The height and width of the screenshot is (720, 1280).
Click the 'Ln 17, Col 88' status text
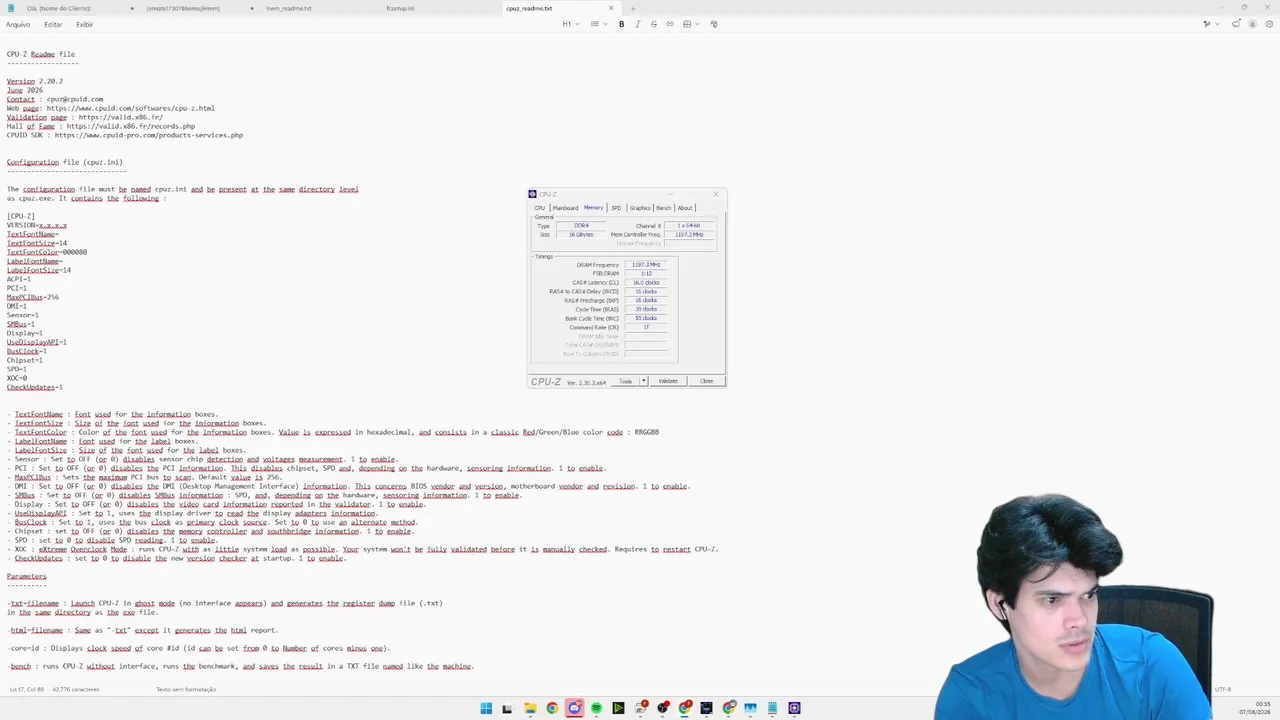[28, 689]
